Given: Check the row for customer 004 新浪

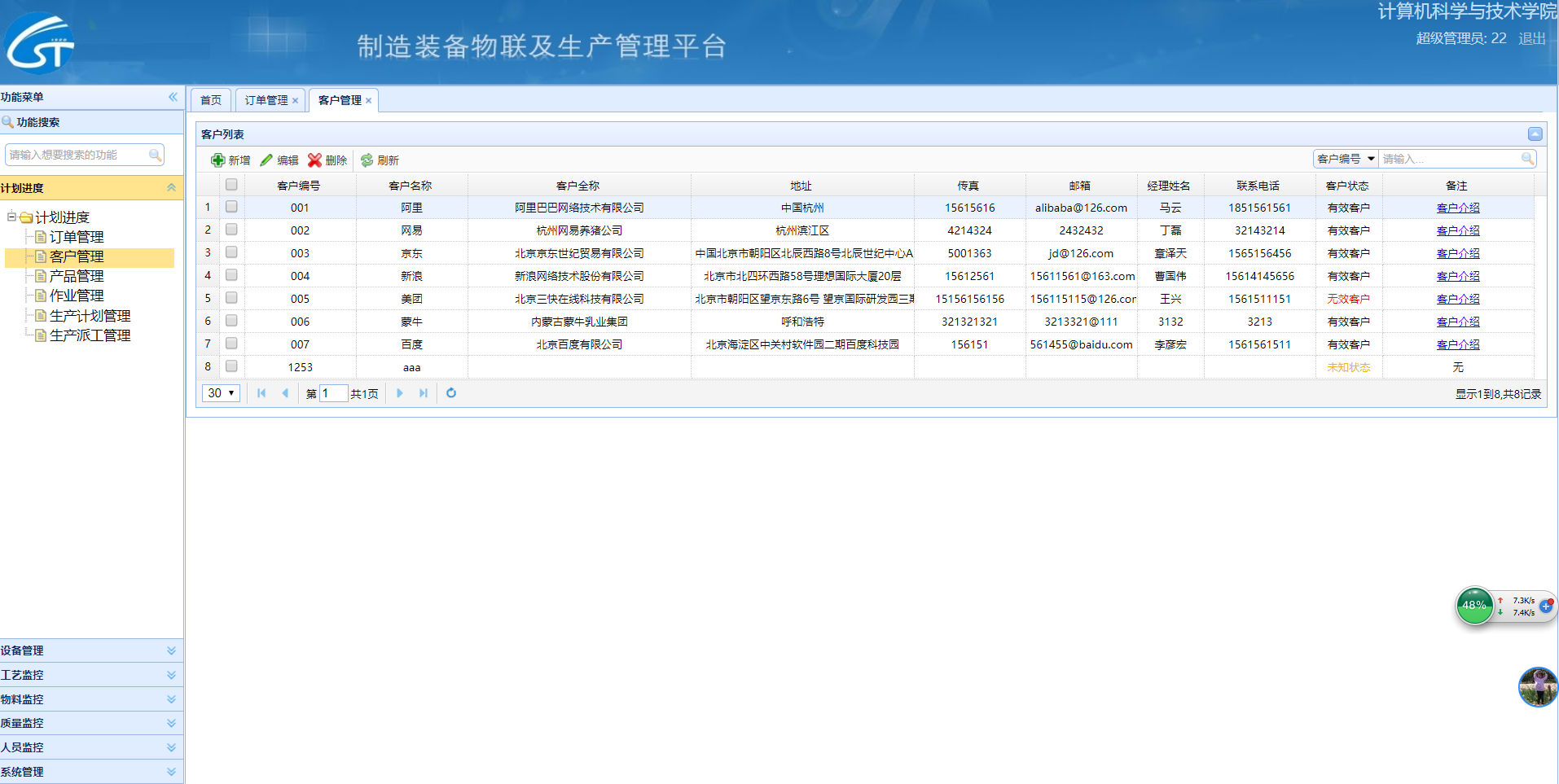Looking at the screenshot, I should click(x=231, y=275).
